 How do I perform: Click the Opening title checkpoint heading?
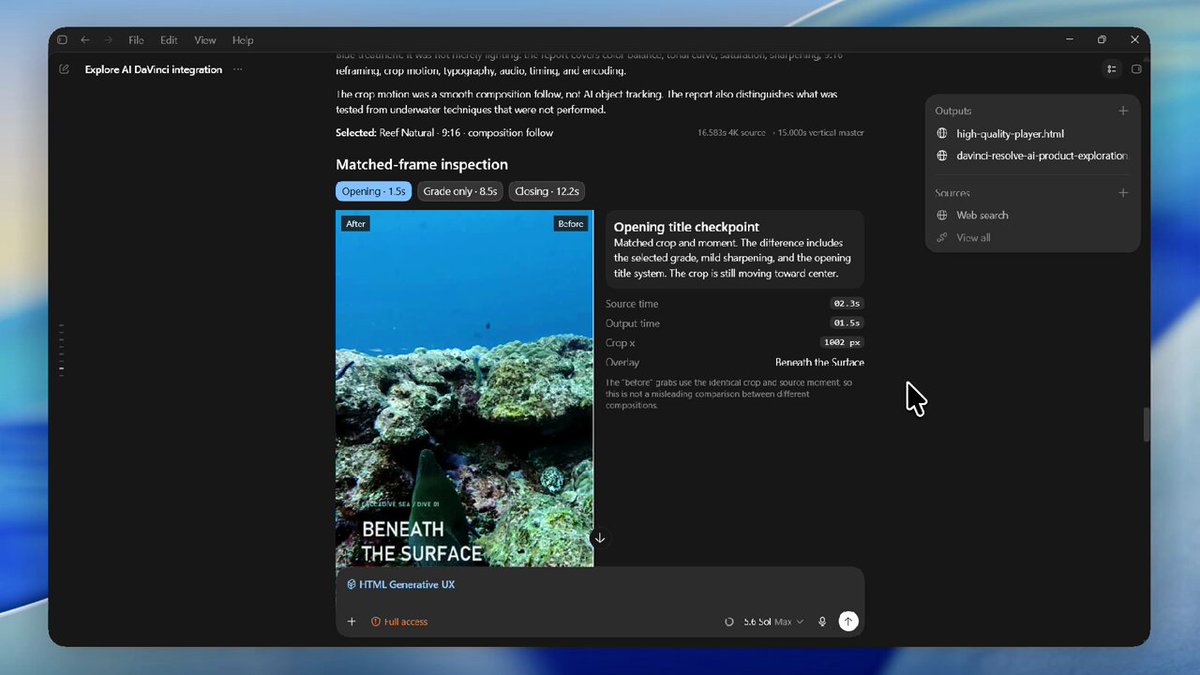point(687,227)
